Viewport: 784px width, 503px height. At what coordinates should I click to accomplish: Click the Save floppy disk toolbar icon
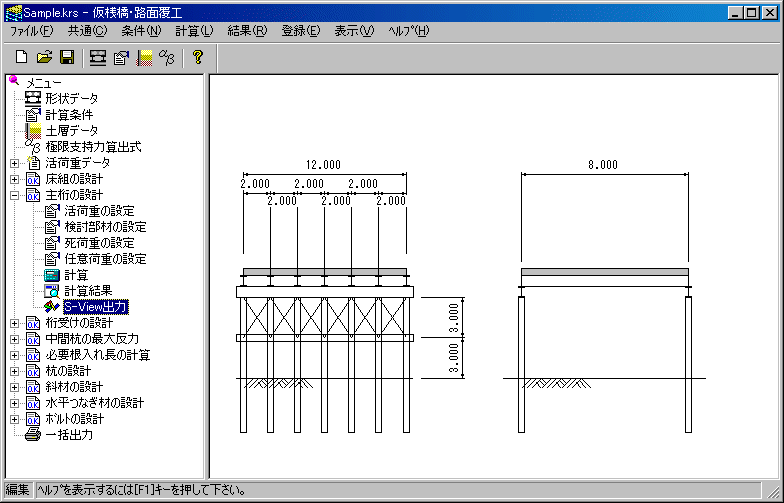pos(67,57)
